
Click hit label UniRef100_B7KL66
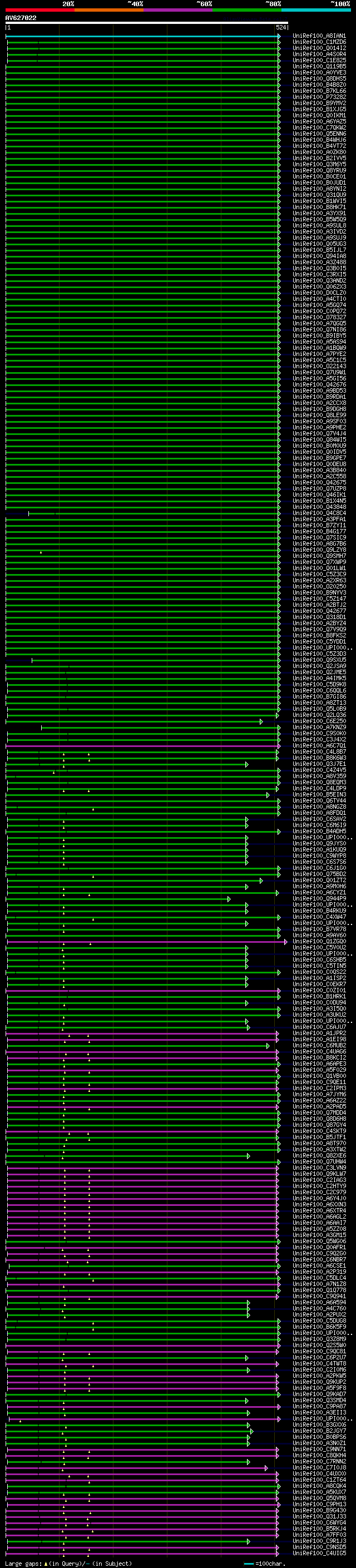click(x=319, y=91)
